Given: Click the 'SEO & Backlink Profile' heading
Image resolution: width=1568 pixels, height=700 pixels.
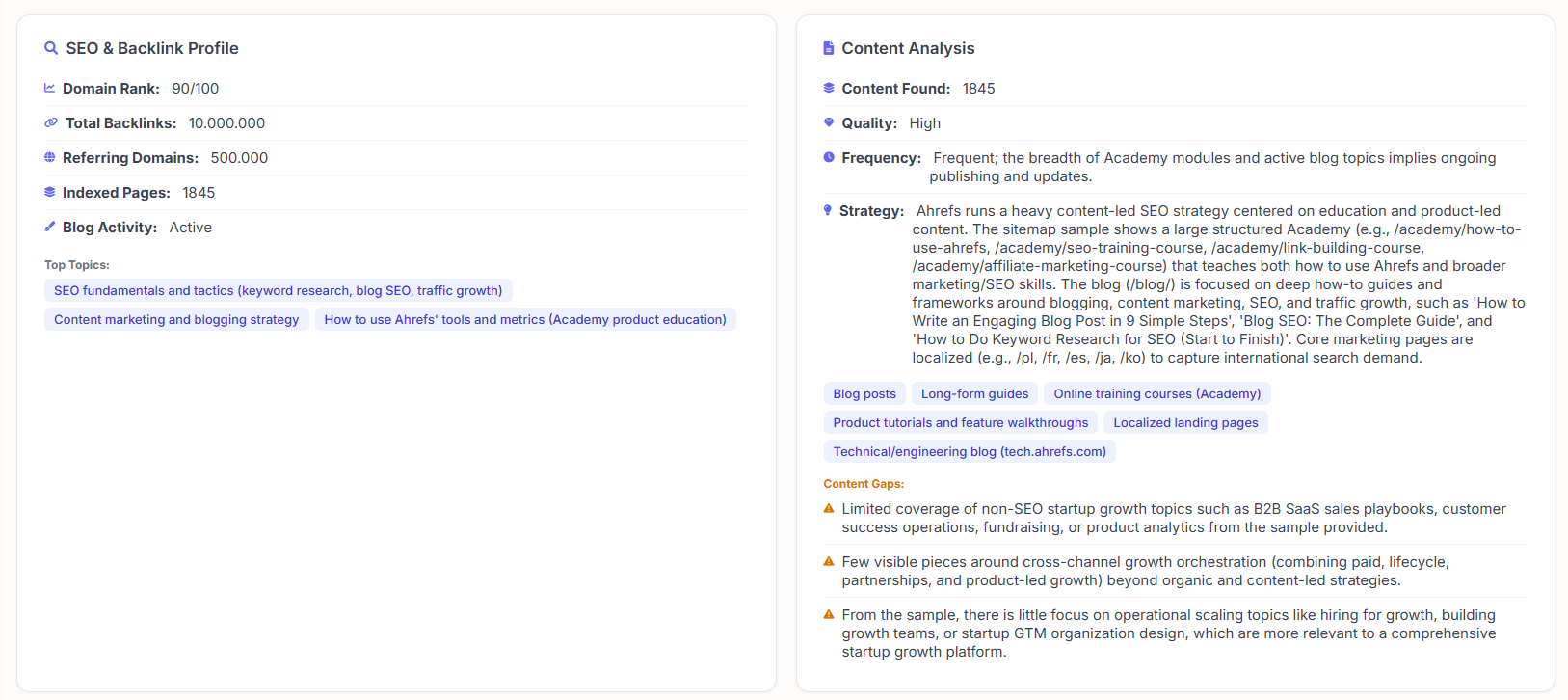Looking at the screenshot, I should (x=152, y=48).
